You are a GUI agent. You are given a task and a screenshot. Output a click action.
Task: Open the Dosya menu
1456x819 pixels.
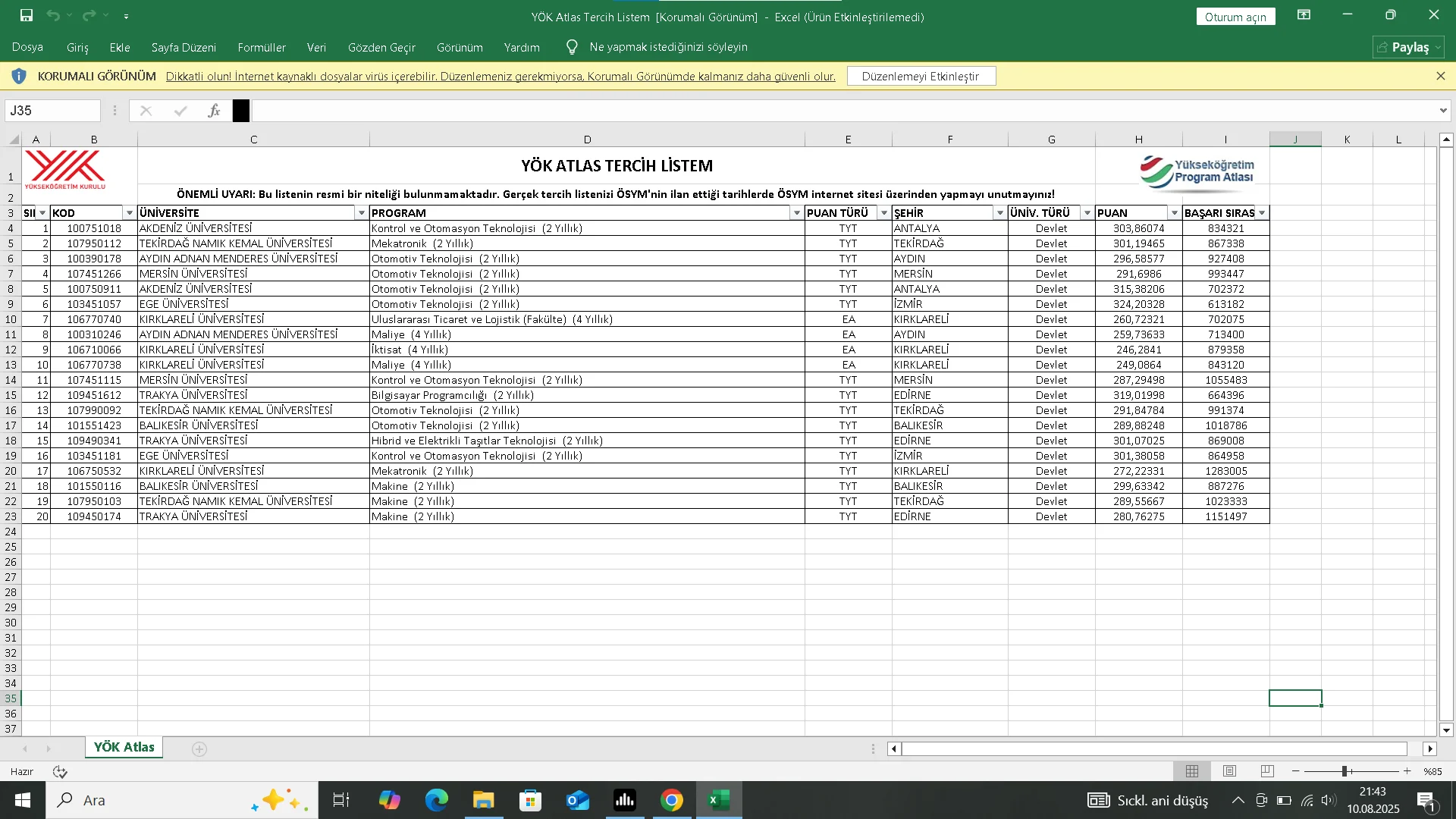[27, 47]
